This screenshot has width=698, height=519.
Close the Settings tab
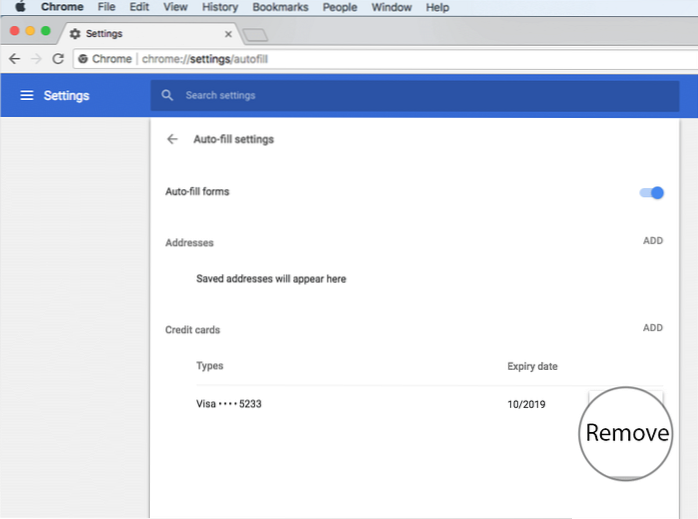(228, 34)
